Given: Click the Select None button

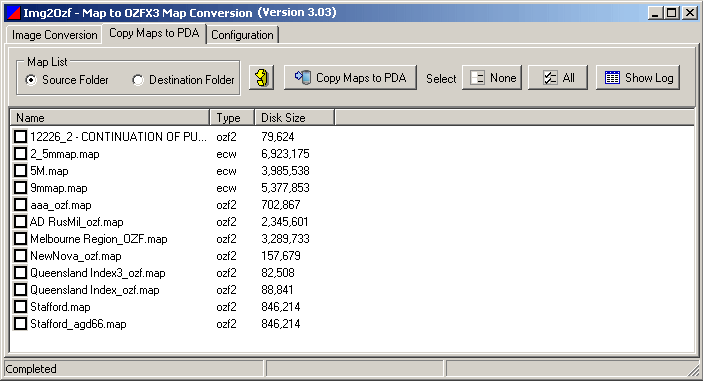Looking at the screenshot, I should 492,78.
